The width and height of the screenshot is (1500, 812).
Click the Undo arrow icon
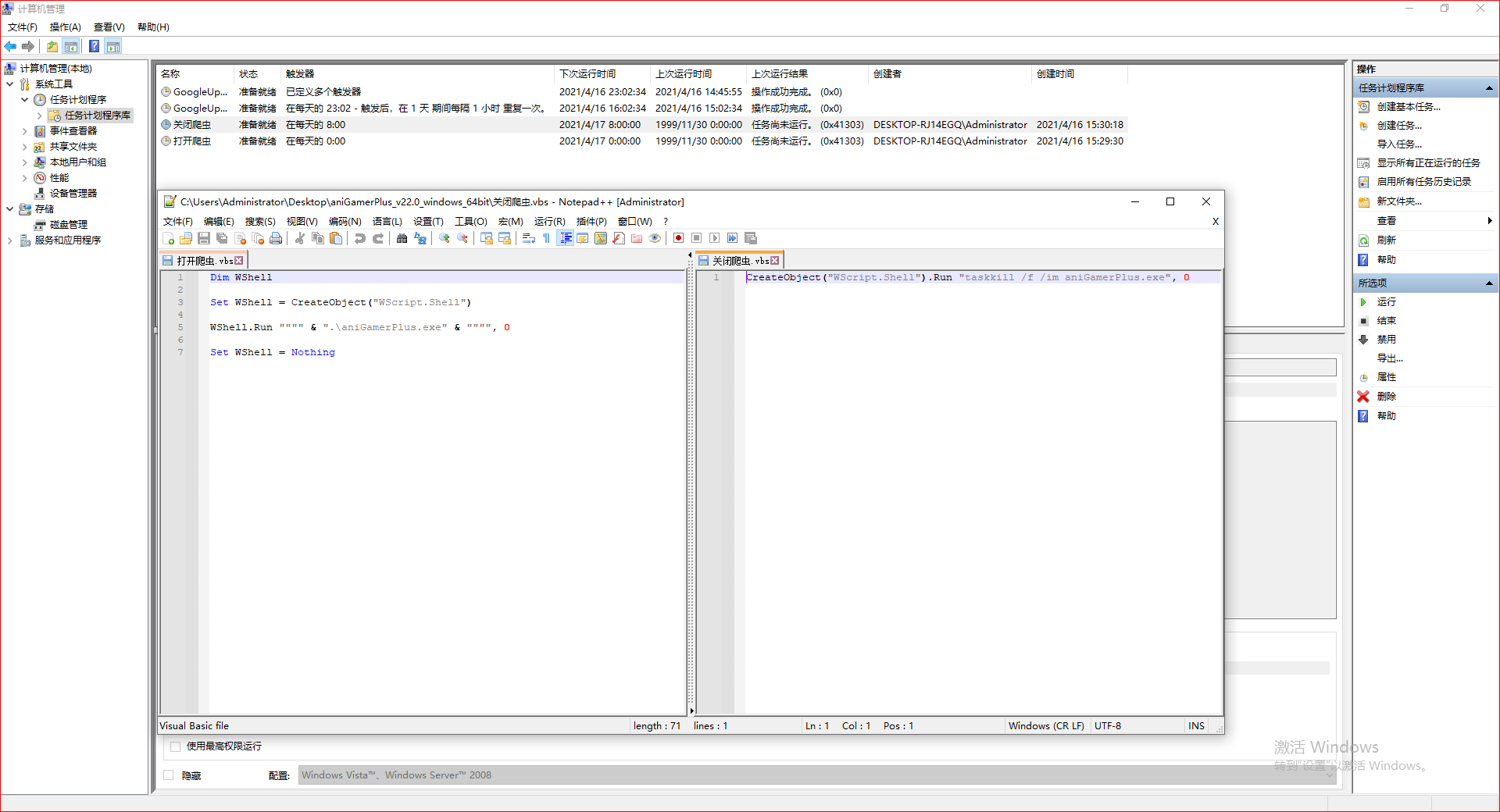360,238
